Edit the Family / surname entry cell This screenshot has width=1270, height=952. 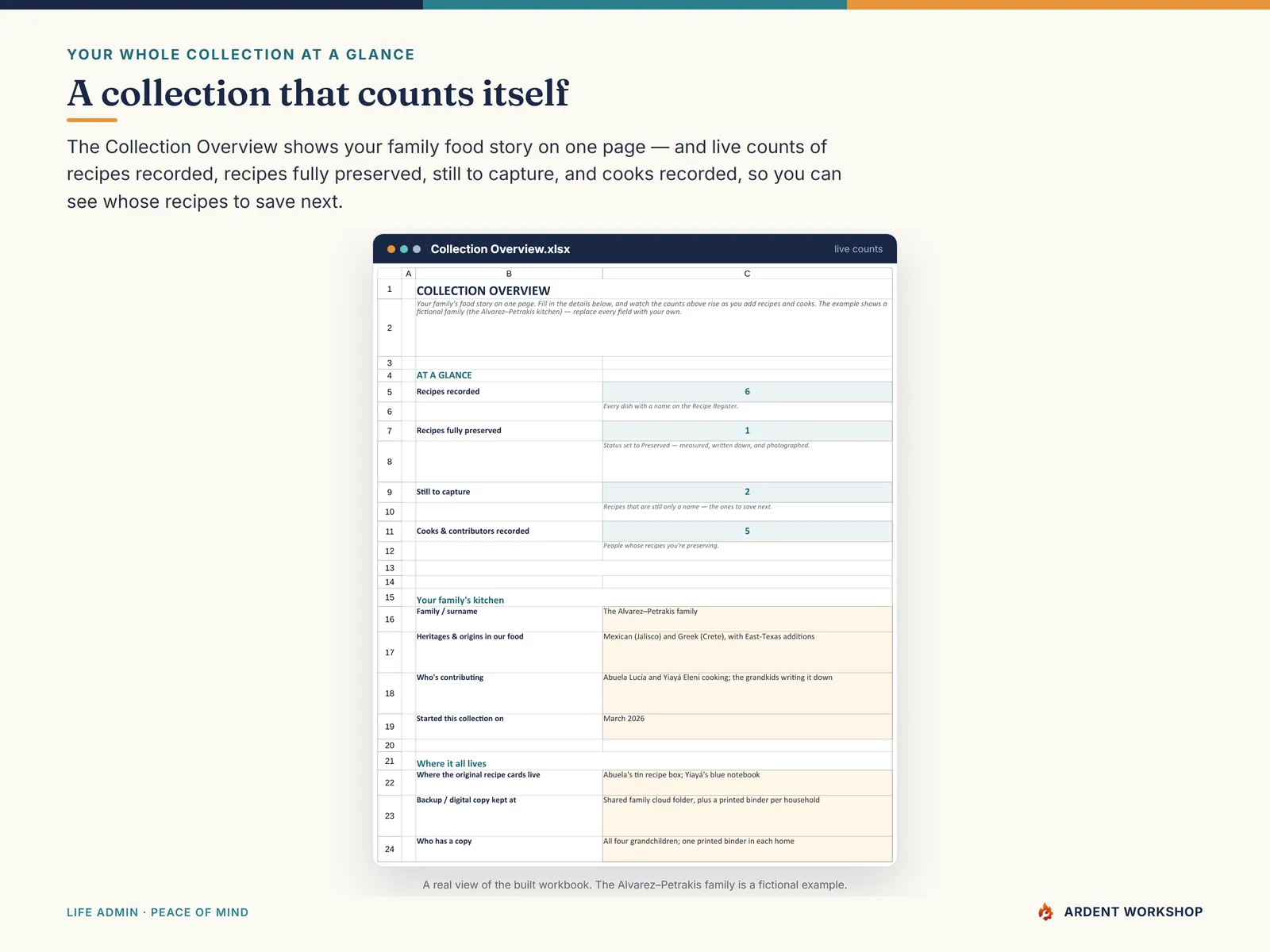[747, 620]
